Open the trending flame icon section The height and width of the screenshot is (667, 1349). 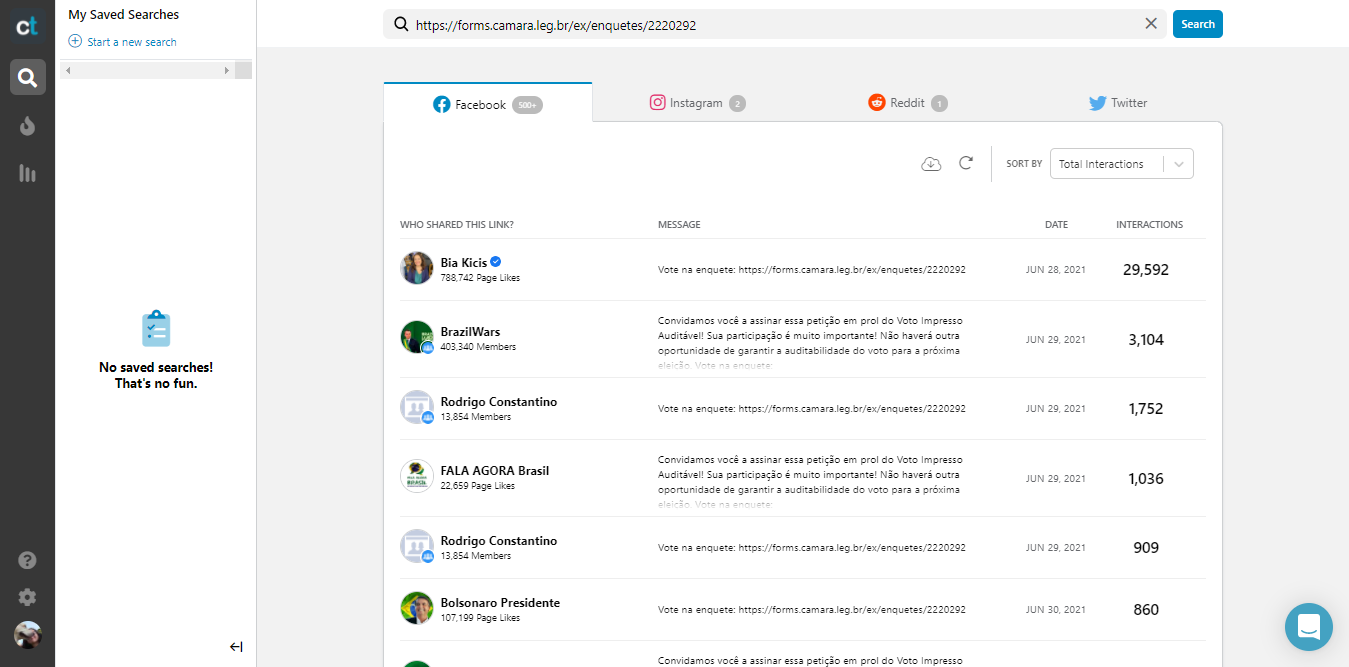click(27, 125)
